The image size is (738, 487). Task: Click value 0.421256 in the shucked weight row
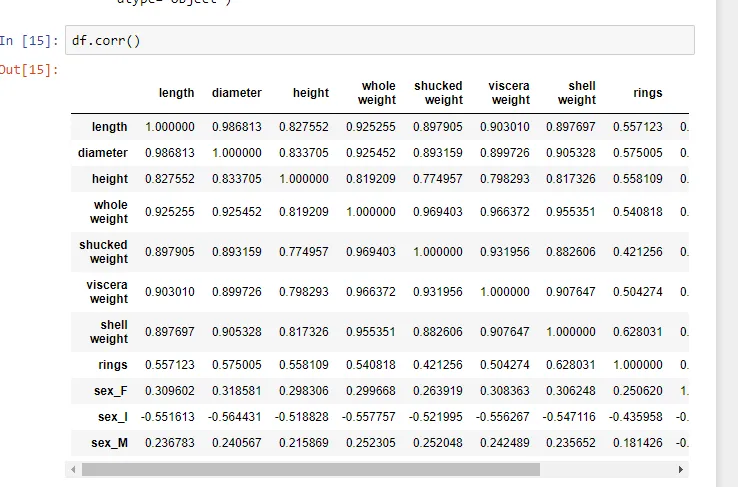(x=638, y=252)
